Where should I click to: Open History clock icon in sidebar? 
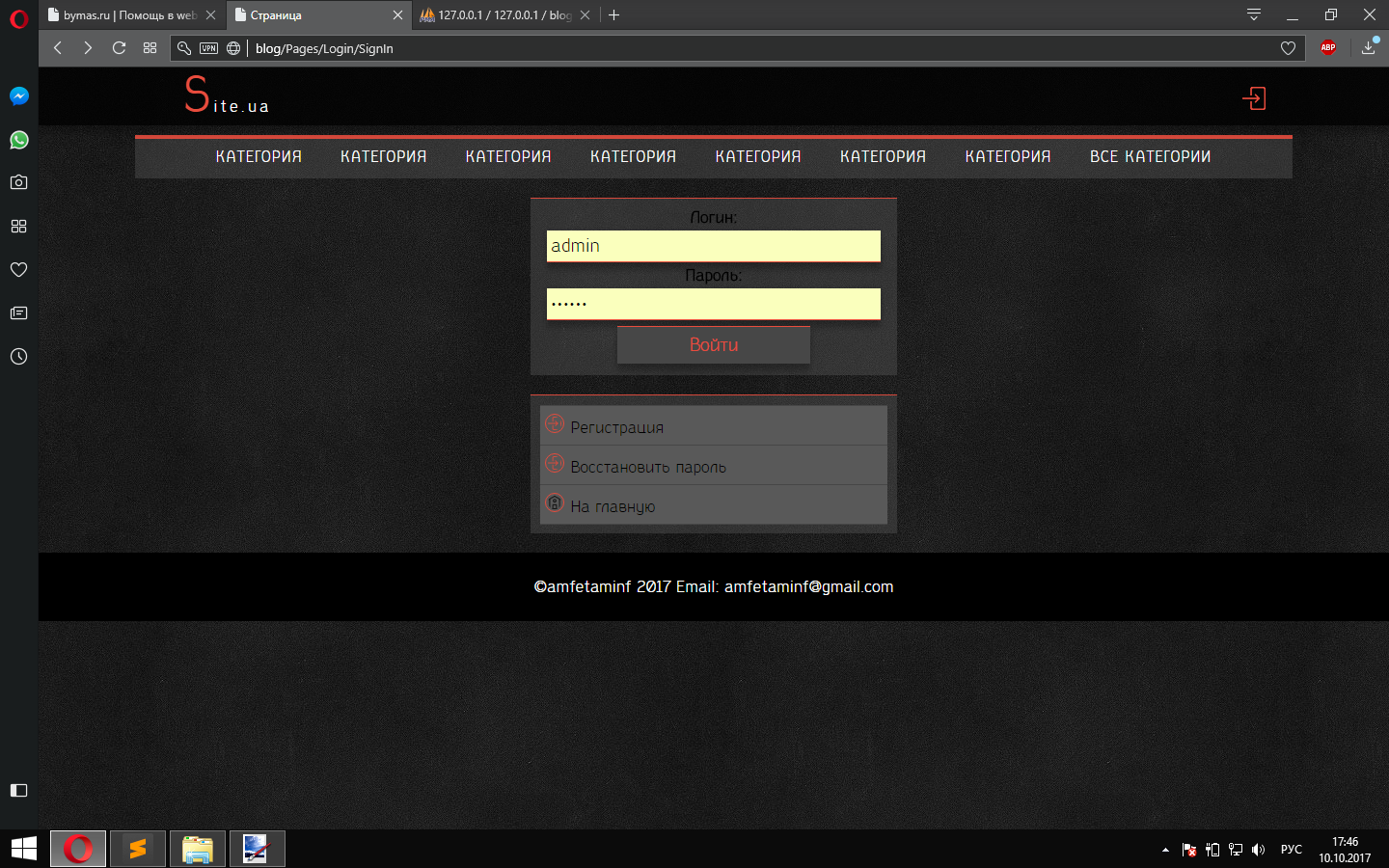click(x=18, y=357)
